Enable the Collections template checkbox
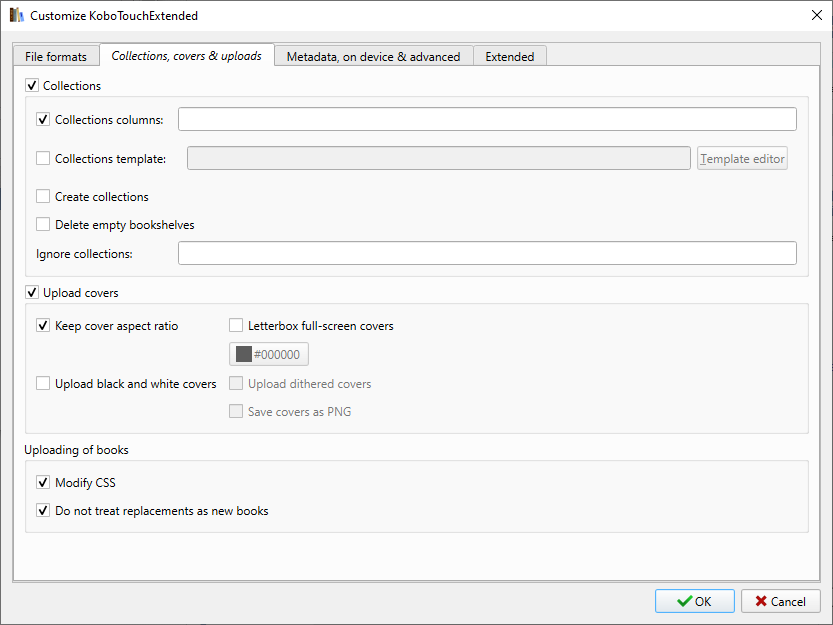 point(43,158)
